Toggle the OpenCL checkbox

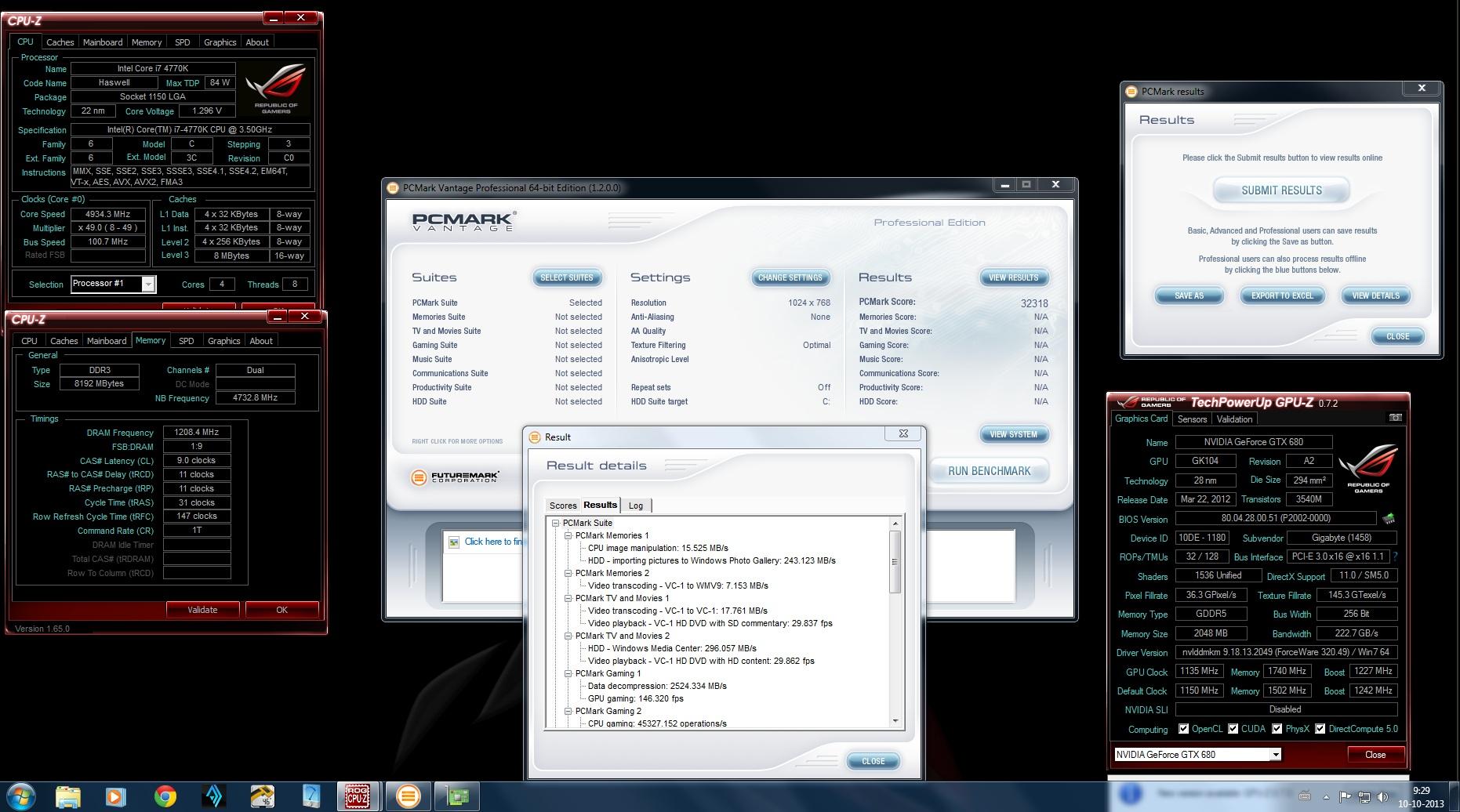click(1183, 729)
